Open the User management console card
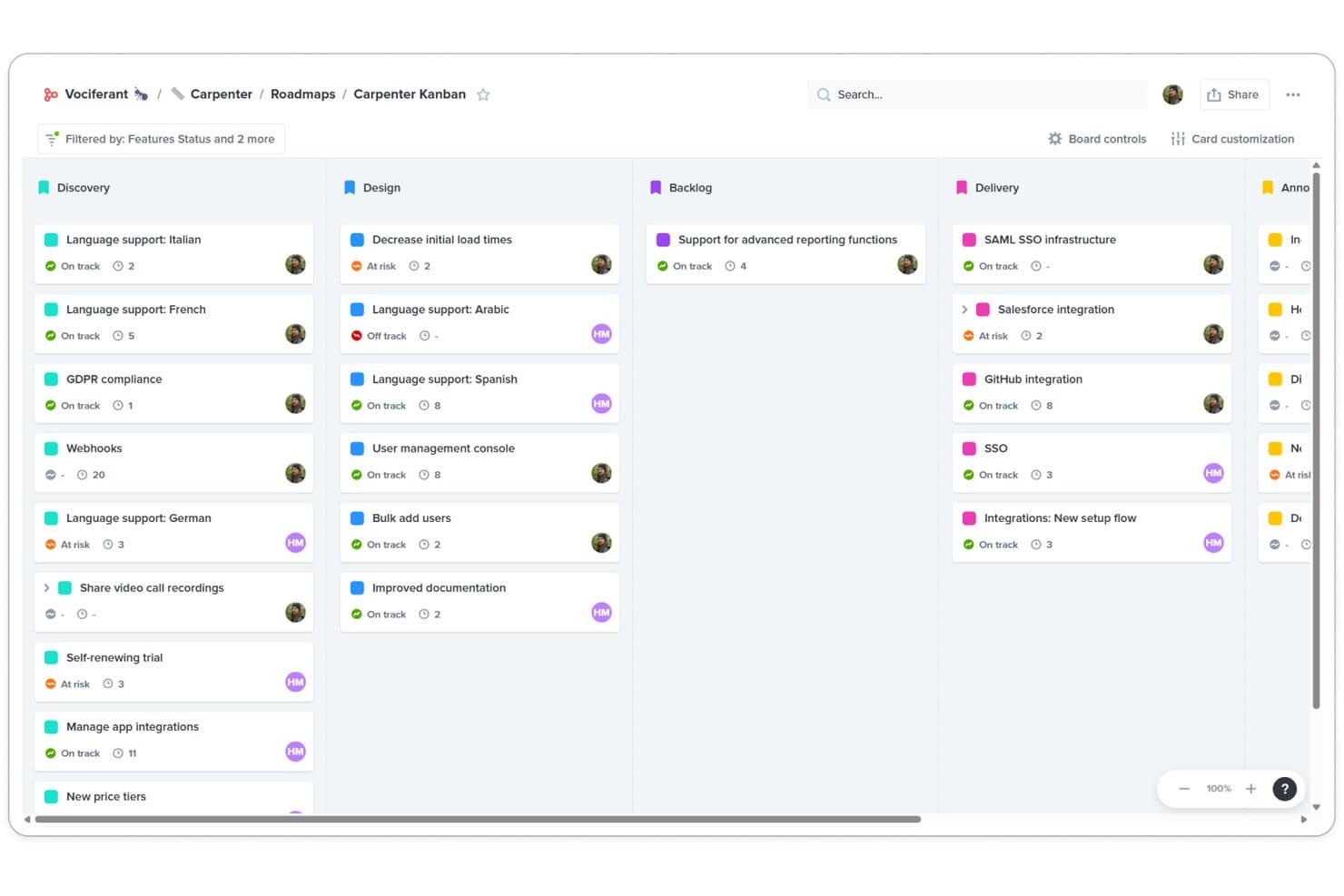The height and width of the screenshot is (896, 1344). tap(479, 462)
